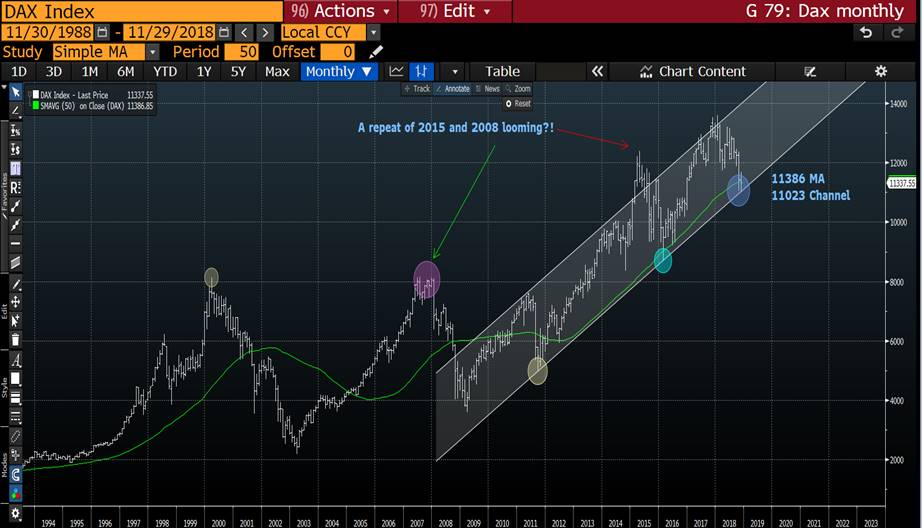Expand the Local CCY currency dropdown

point(373,32)
